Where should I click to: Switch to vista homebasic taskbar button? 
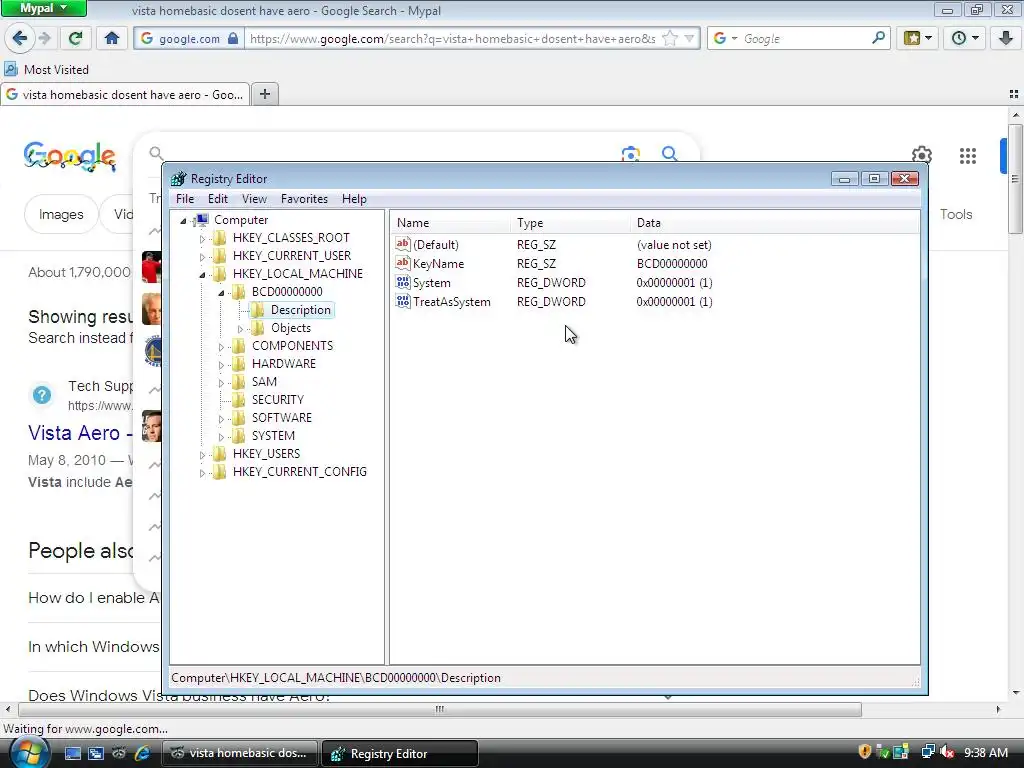click(x=240, y=753)
